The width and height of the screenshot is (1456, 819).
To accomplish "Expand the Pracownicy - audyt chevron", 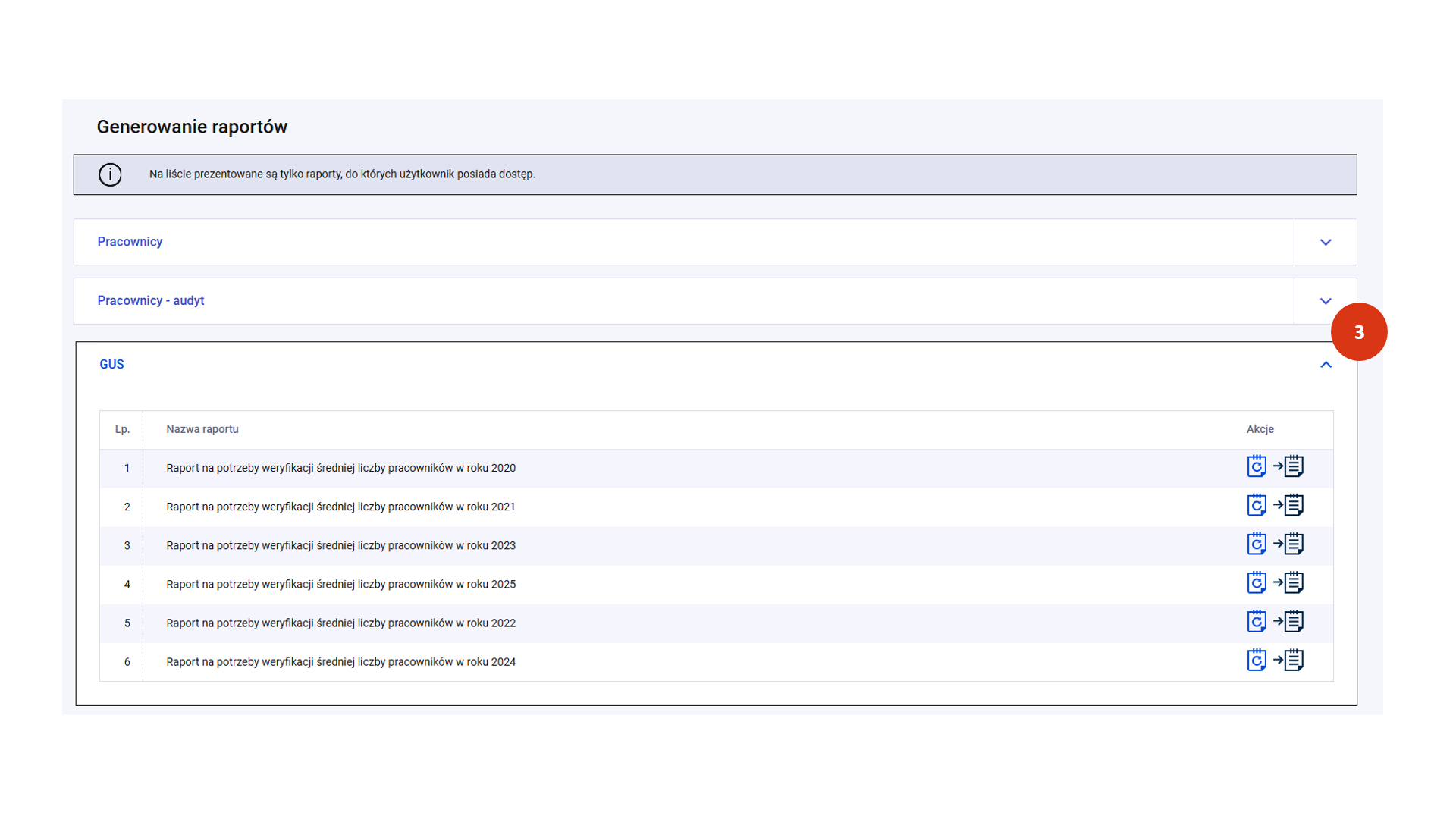I will [1325, 301].
